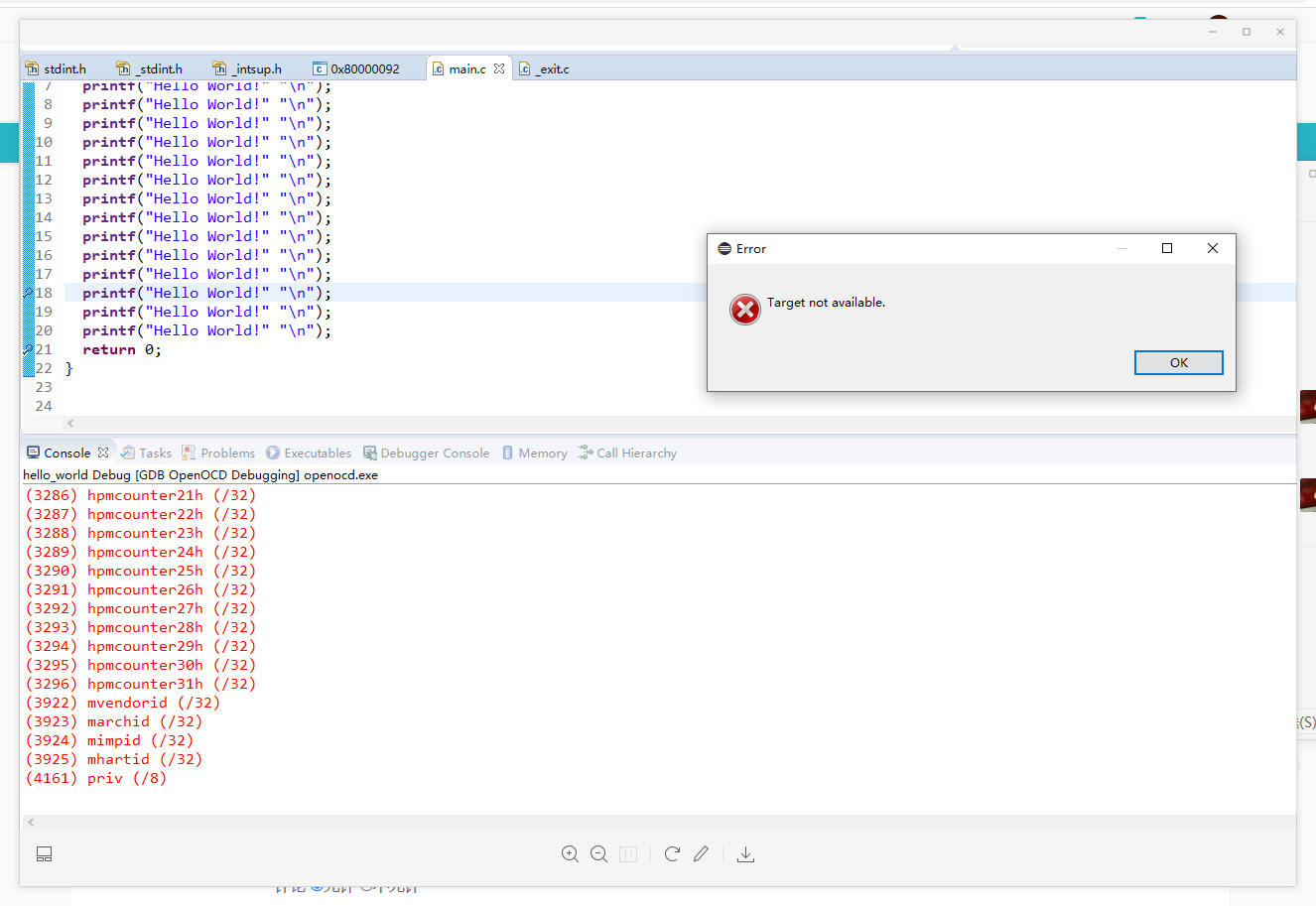Open the _stdint.h editor tab

[150, 68]
